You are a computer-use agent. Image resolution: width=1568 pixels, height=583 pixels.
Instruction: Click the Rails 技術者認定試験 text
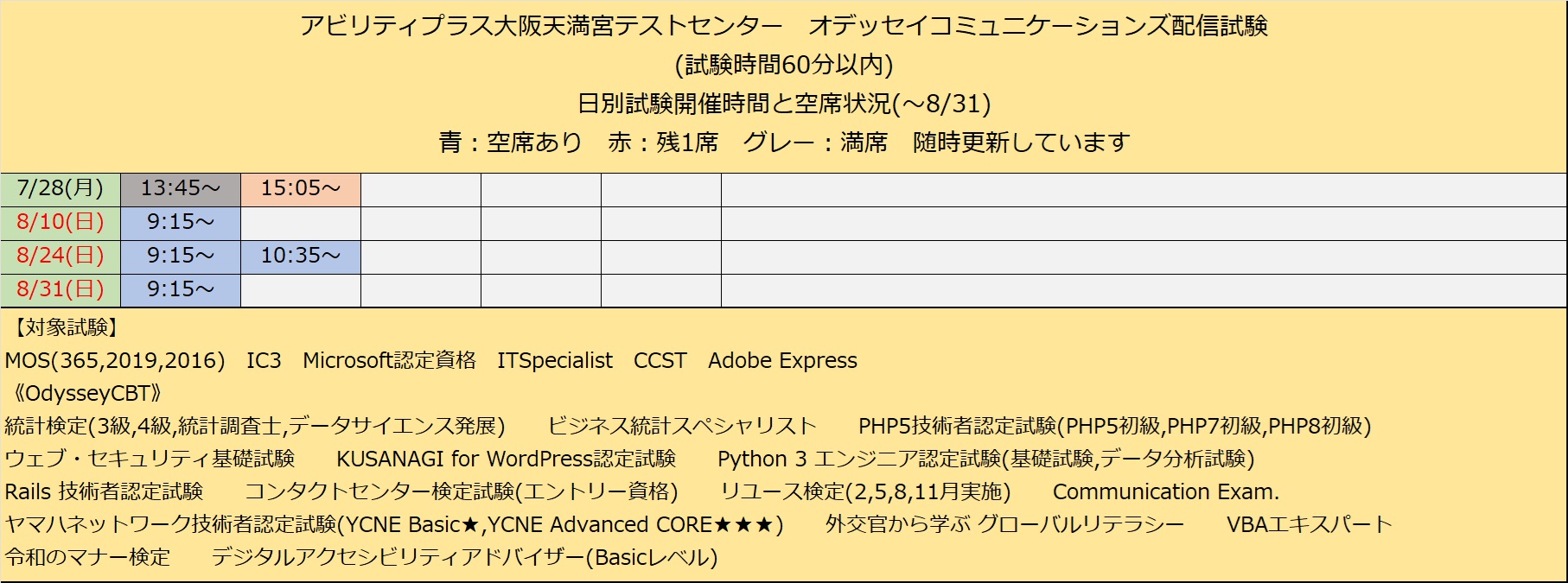(104, 492)
